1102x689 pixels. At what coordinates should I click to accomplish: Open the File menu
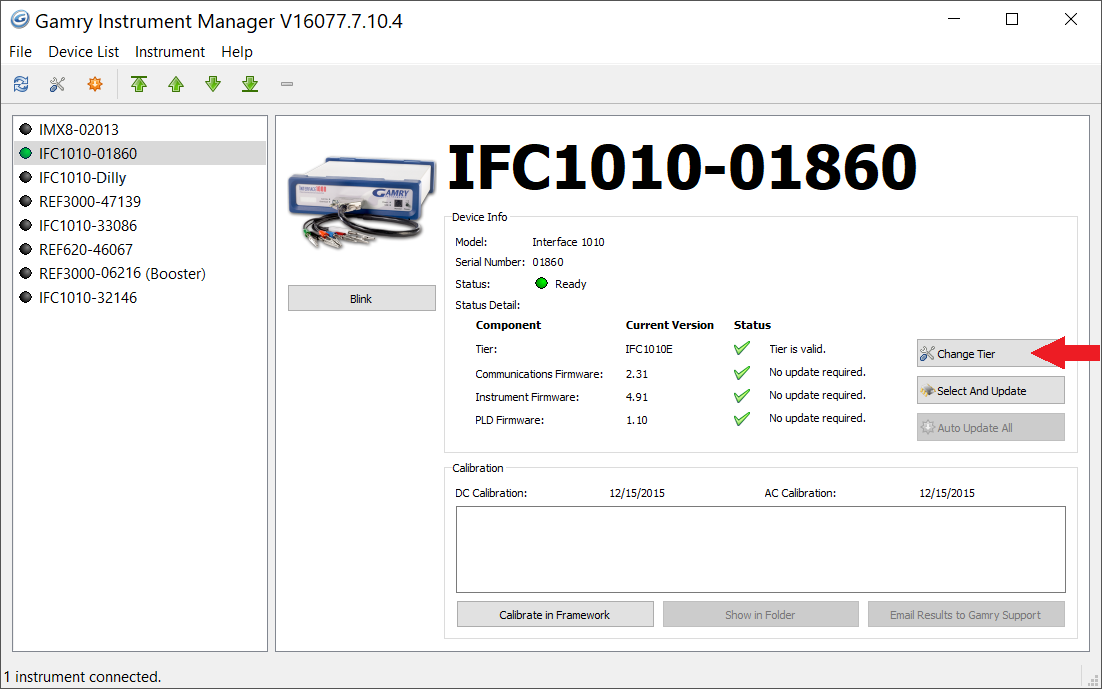[20, 52]
